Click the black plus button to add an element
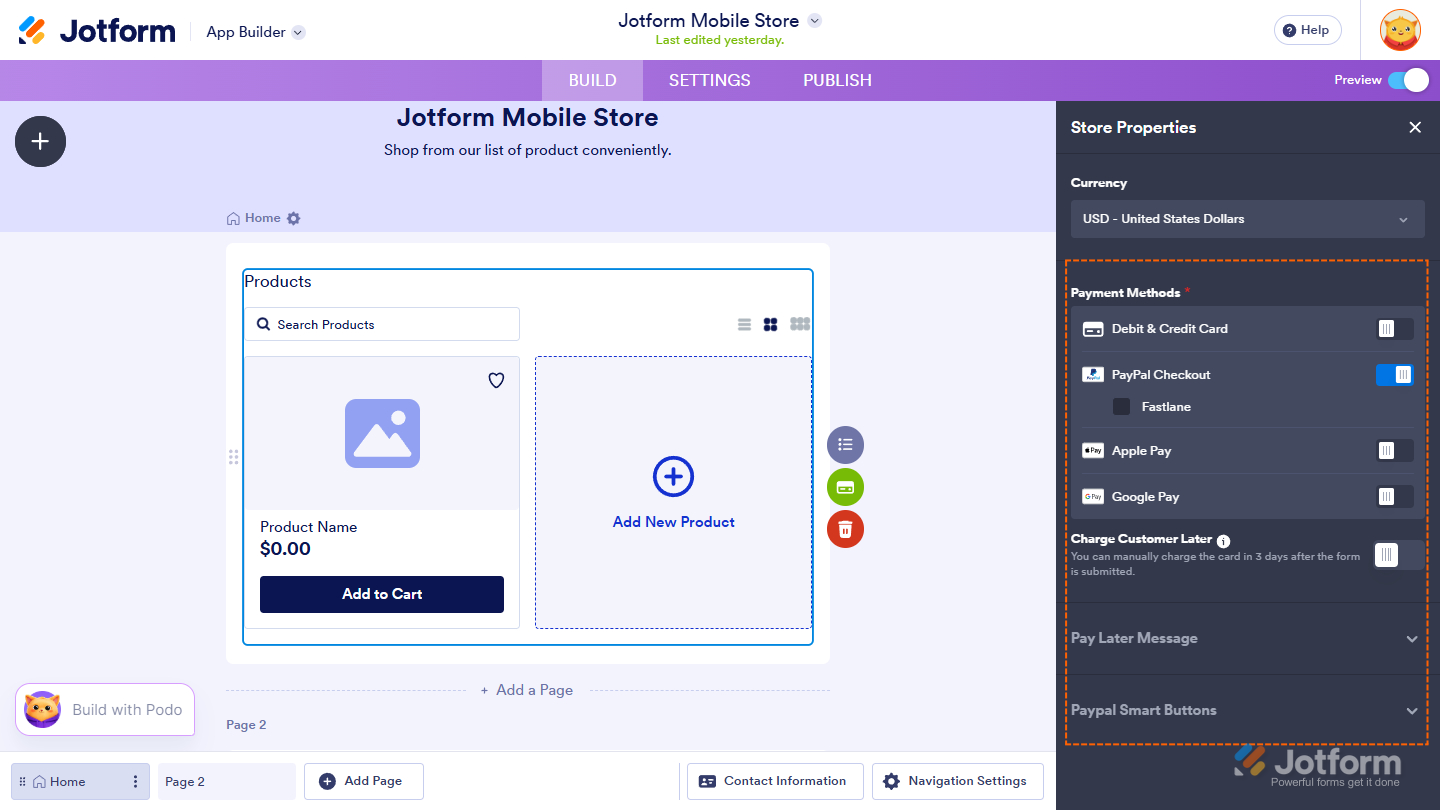The height and width of the screenshot is (810, 1440). tap(40, 141)
